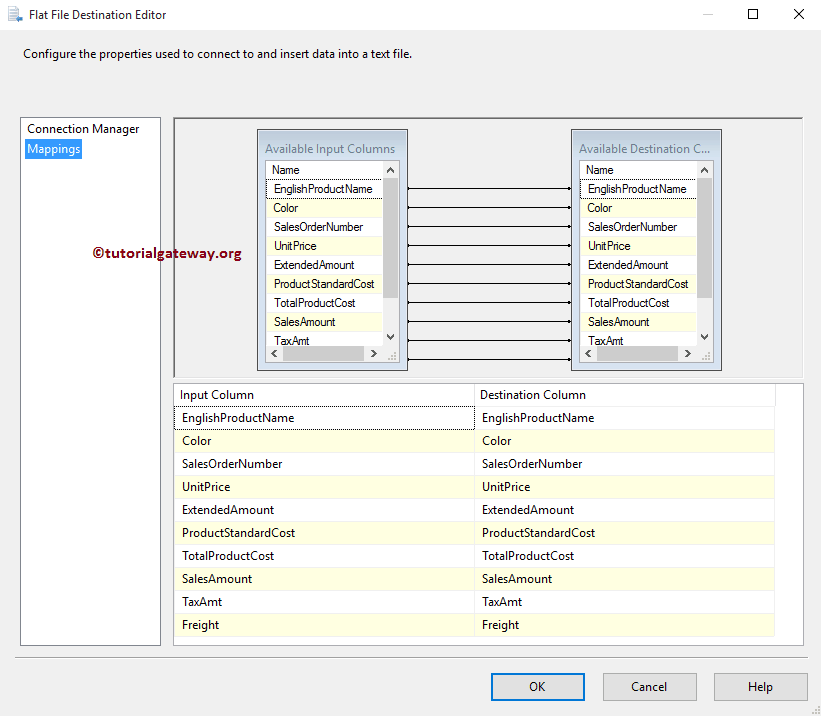Click scroll-down arrow in Available Input Columns list
Viewport: 821px width, 716px height.
coord(390,337)
